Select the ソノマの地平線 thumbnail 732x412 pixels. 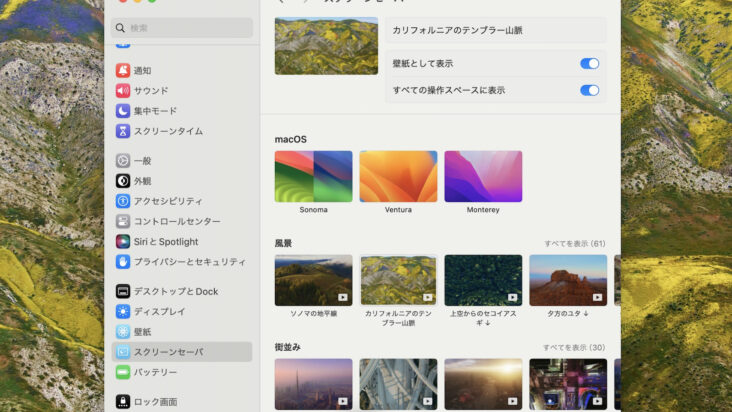(x=314, y=280)
